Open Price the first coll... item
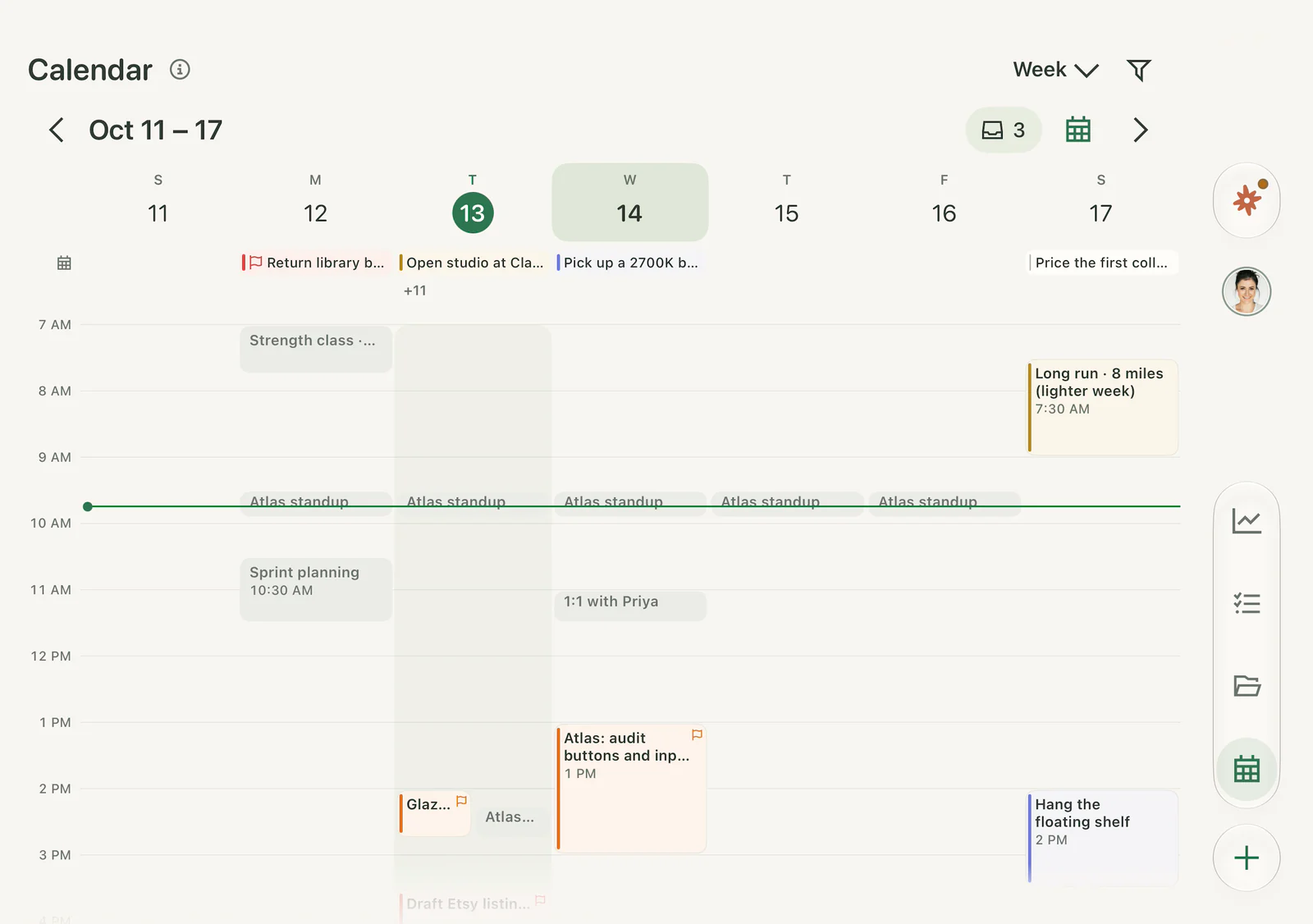Image resolution: width=1313 pixels, height=924 pixels. 1102,263
